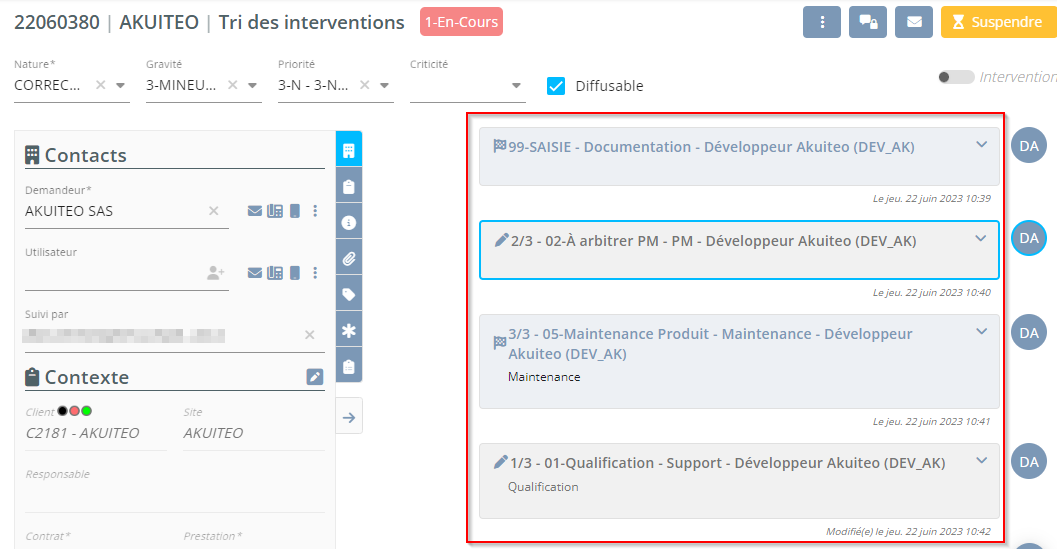Click the asterisk icon side tab
Viewport: 1057px width, 549px height.
click(x=349, y=330)
